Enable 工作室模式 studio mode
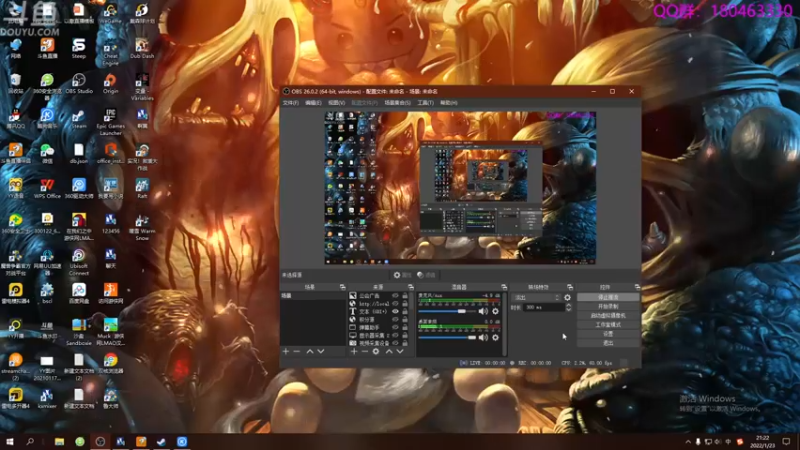 coord(608,324)
